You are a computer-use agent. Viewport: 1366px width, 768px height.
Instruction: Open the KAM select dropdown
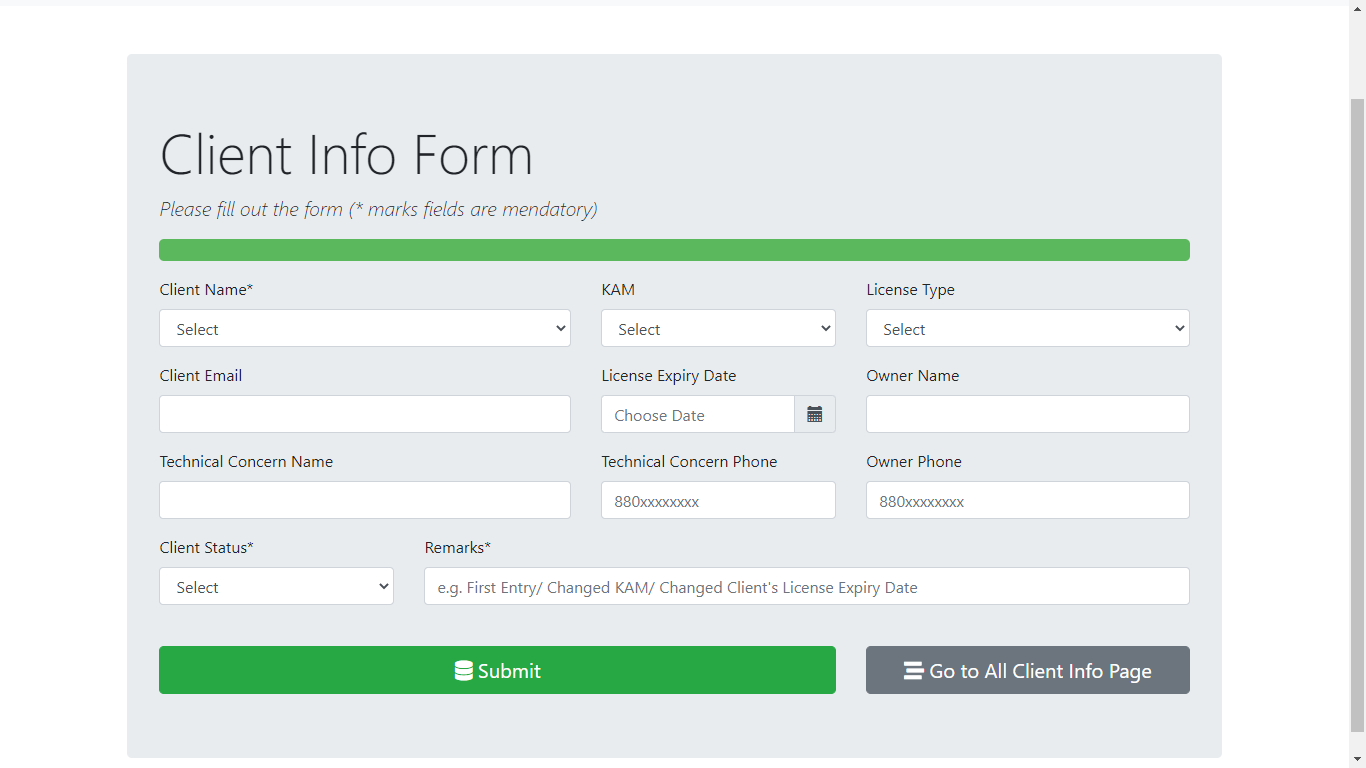click(x=718, y=328)
